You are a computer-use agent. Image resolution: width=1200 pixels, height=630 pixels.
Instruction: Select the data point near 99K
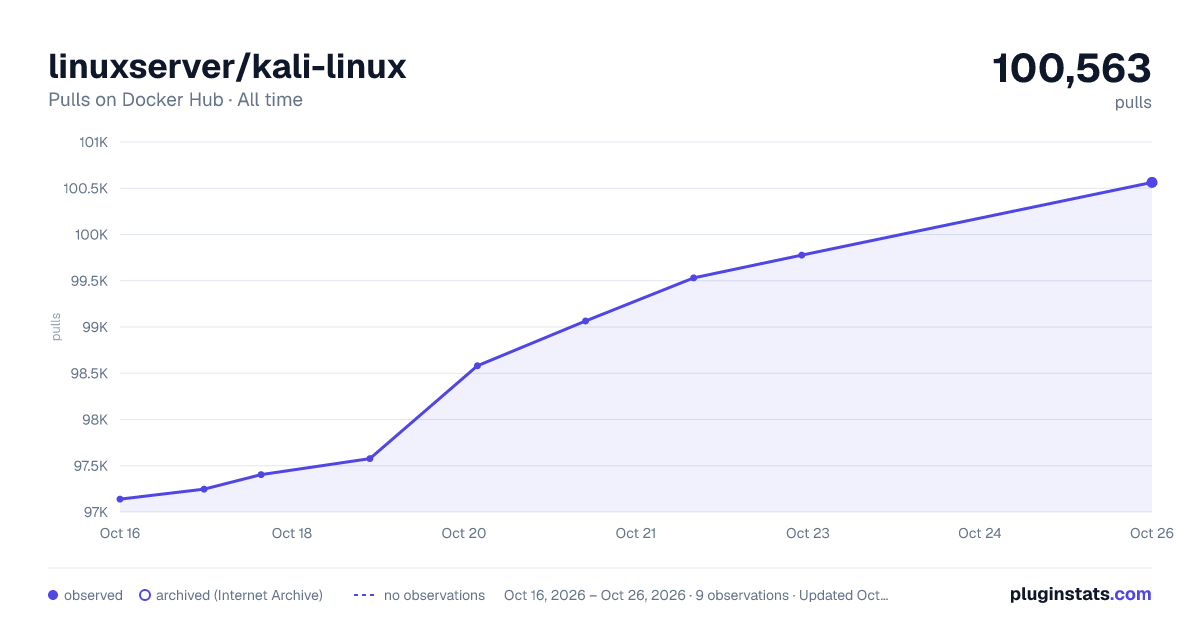click(586, 321)
